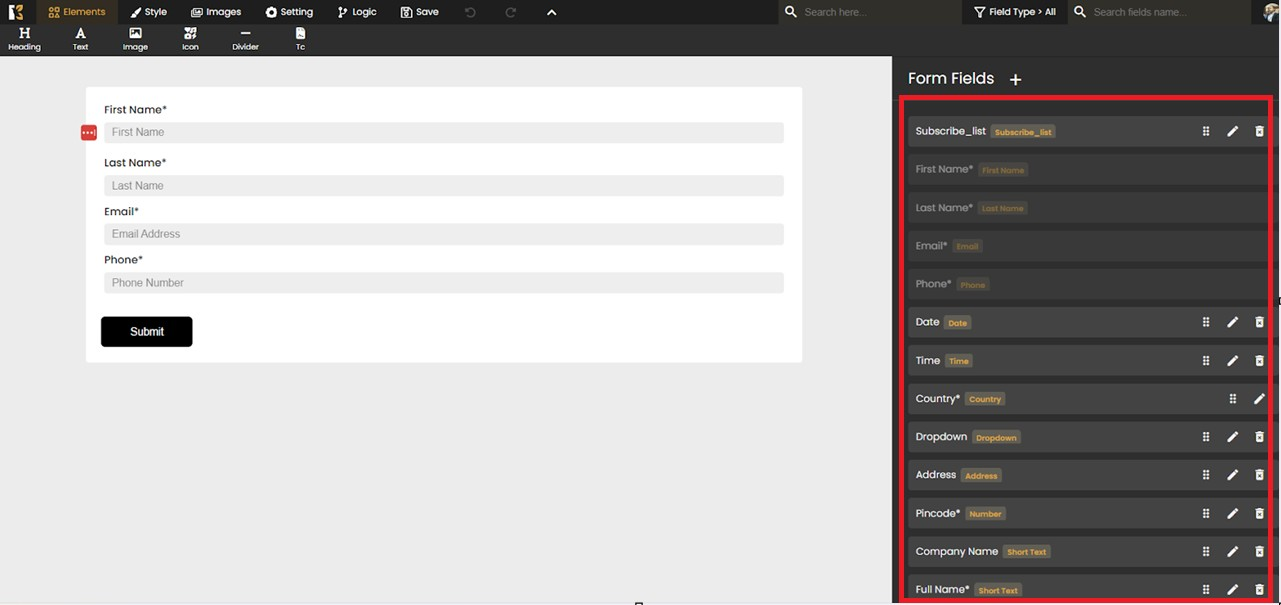Click the Email Address input field

[443, 234]
